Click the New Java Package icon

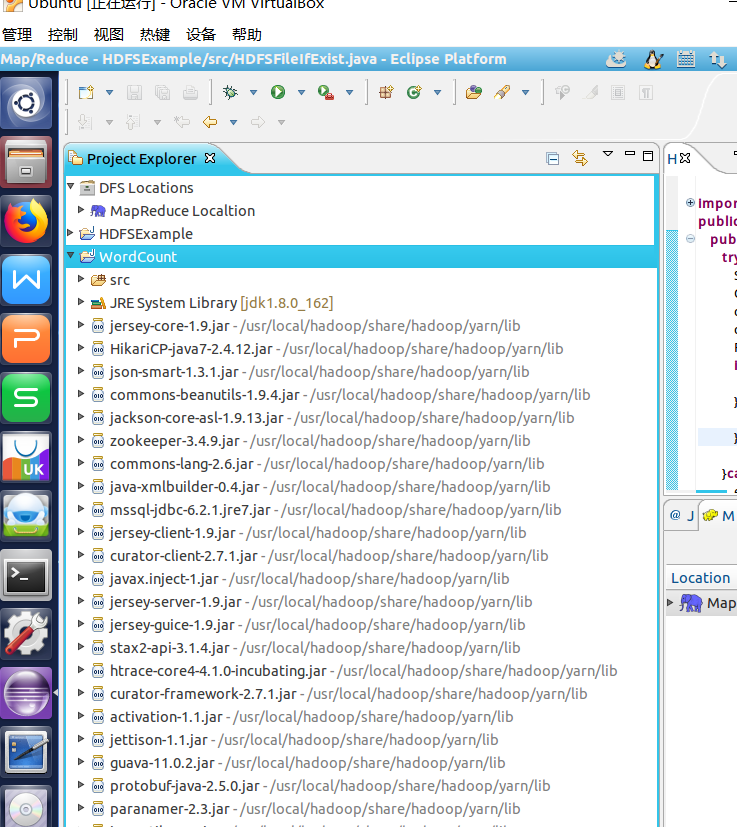386,93
